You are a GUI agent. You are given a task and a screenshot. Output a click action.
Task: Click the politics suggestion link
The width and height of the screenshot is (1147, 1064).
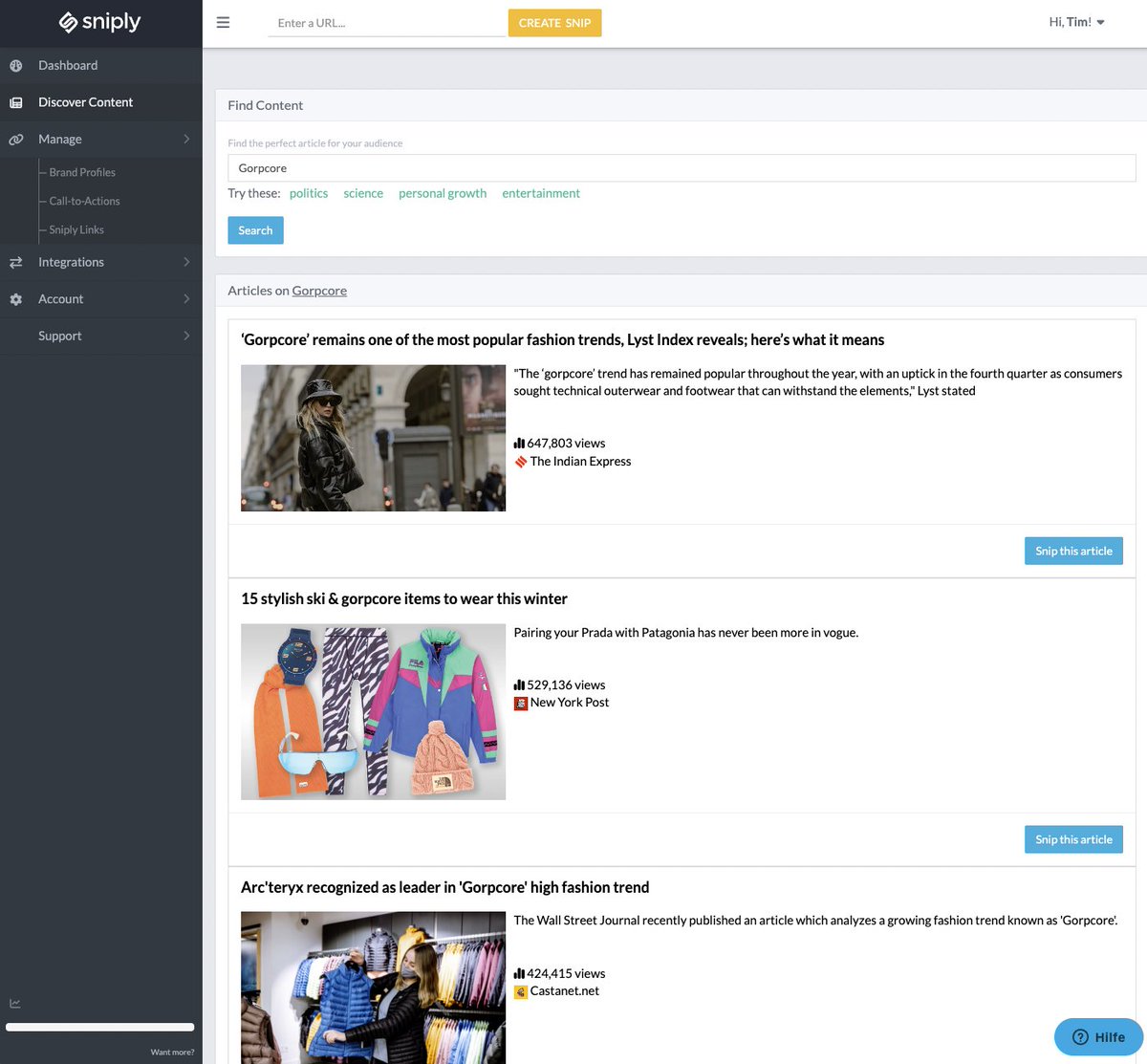click(x=309, y=193)
